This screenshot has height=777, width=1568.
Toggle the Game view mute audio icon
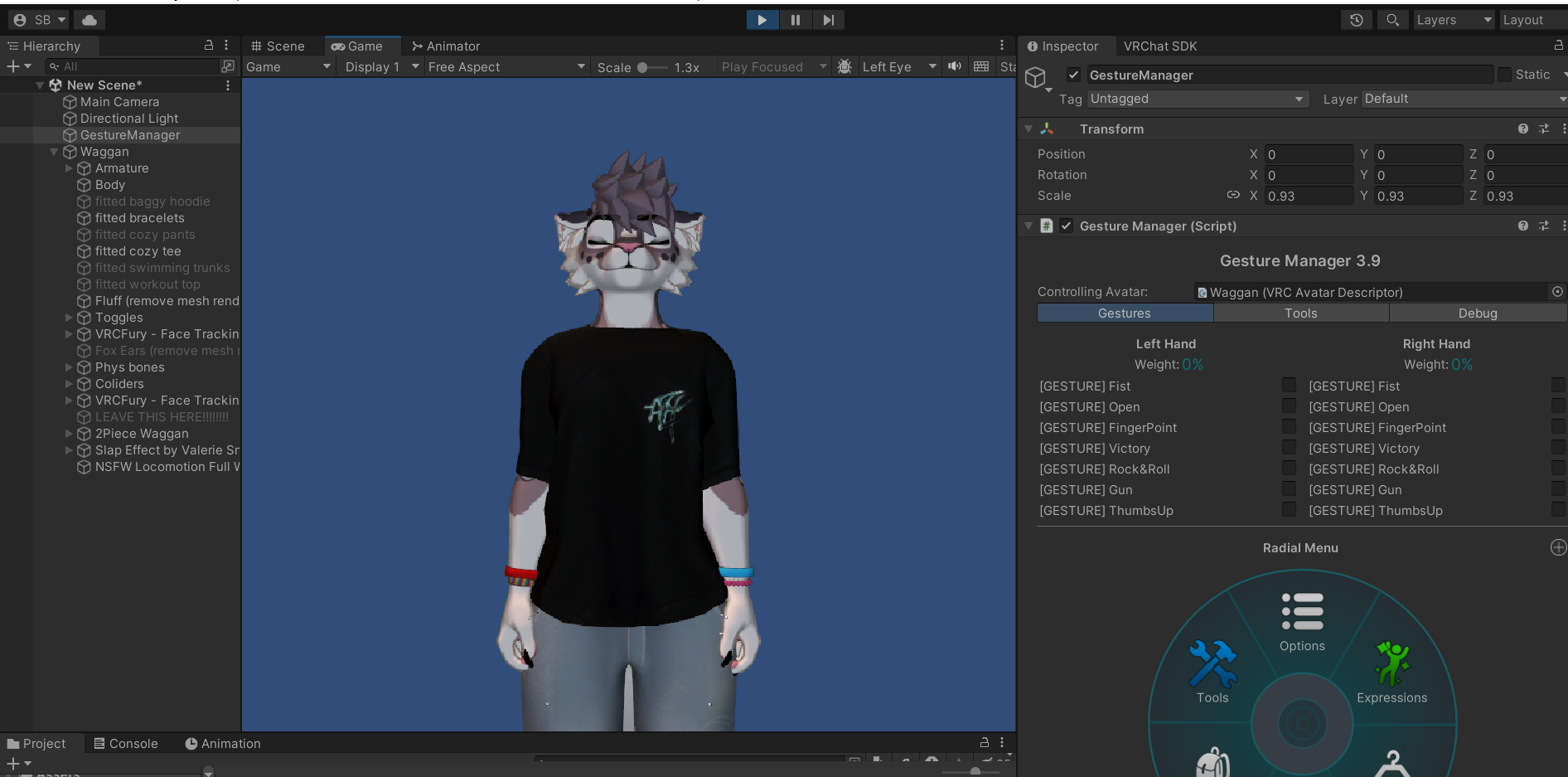point(955,66)
